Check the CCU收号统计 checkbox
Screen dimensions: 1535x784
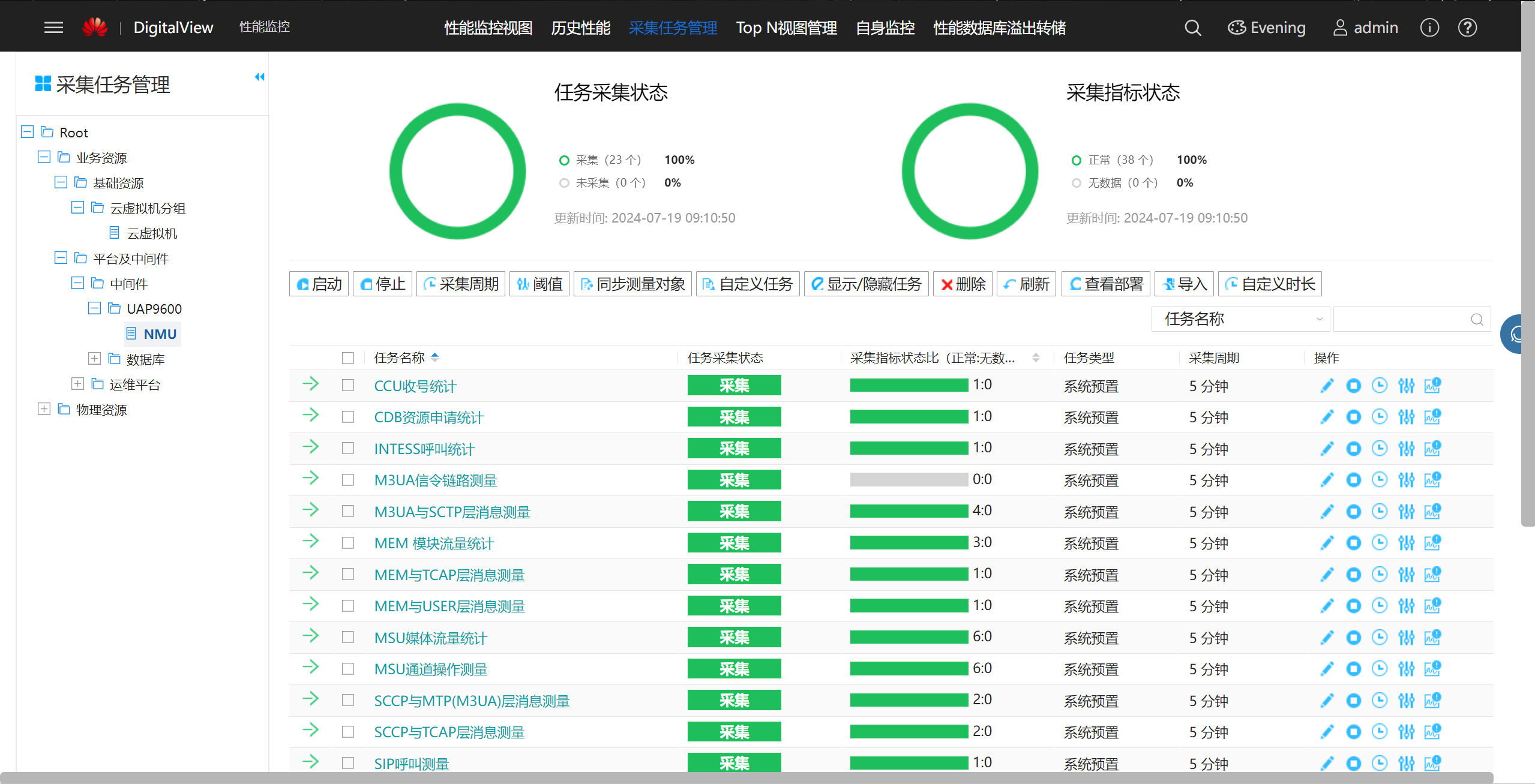tap(348, 385)
